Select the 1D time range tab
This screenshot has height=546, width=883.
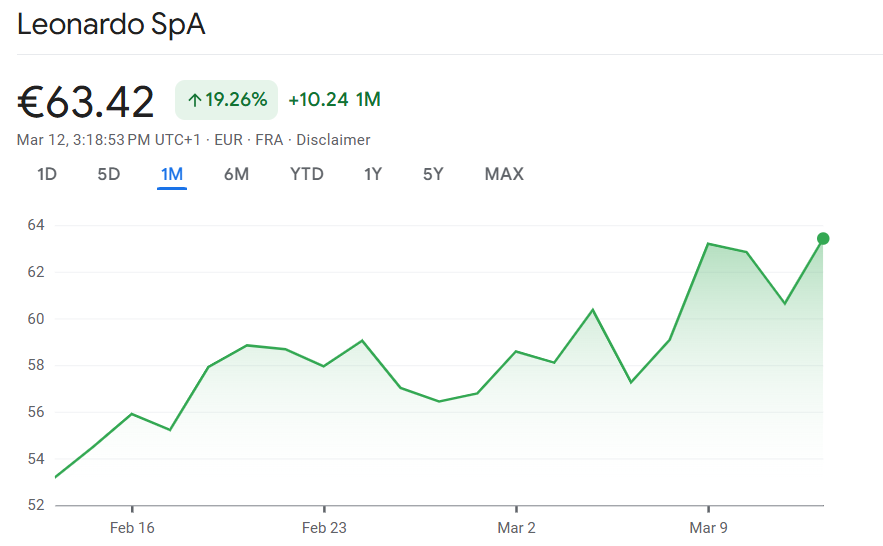[x=47, y=174]
